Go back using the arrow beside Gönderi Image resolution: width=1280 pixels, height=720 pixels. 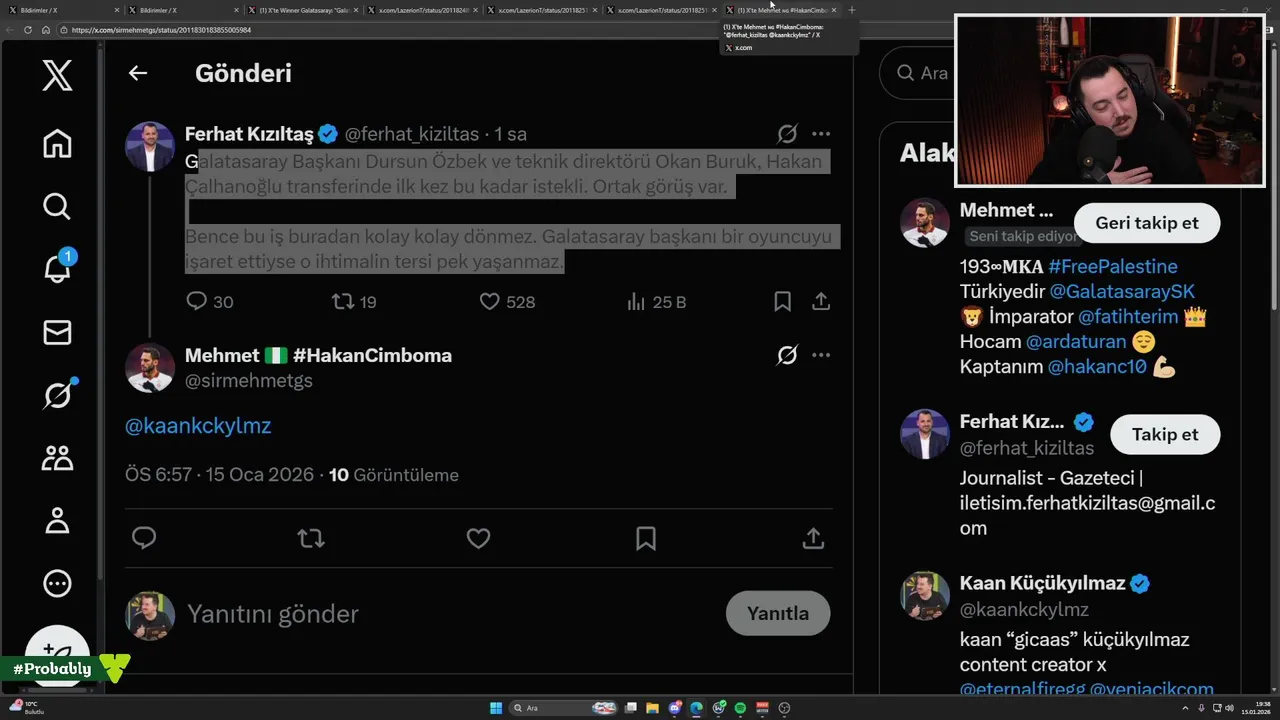(x=138, y=73)
